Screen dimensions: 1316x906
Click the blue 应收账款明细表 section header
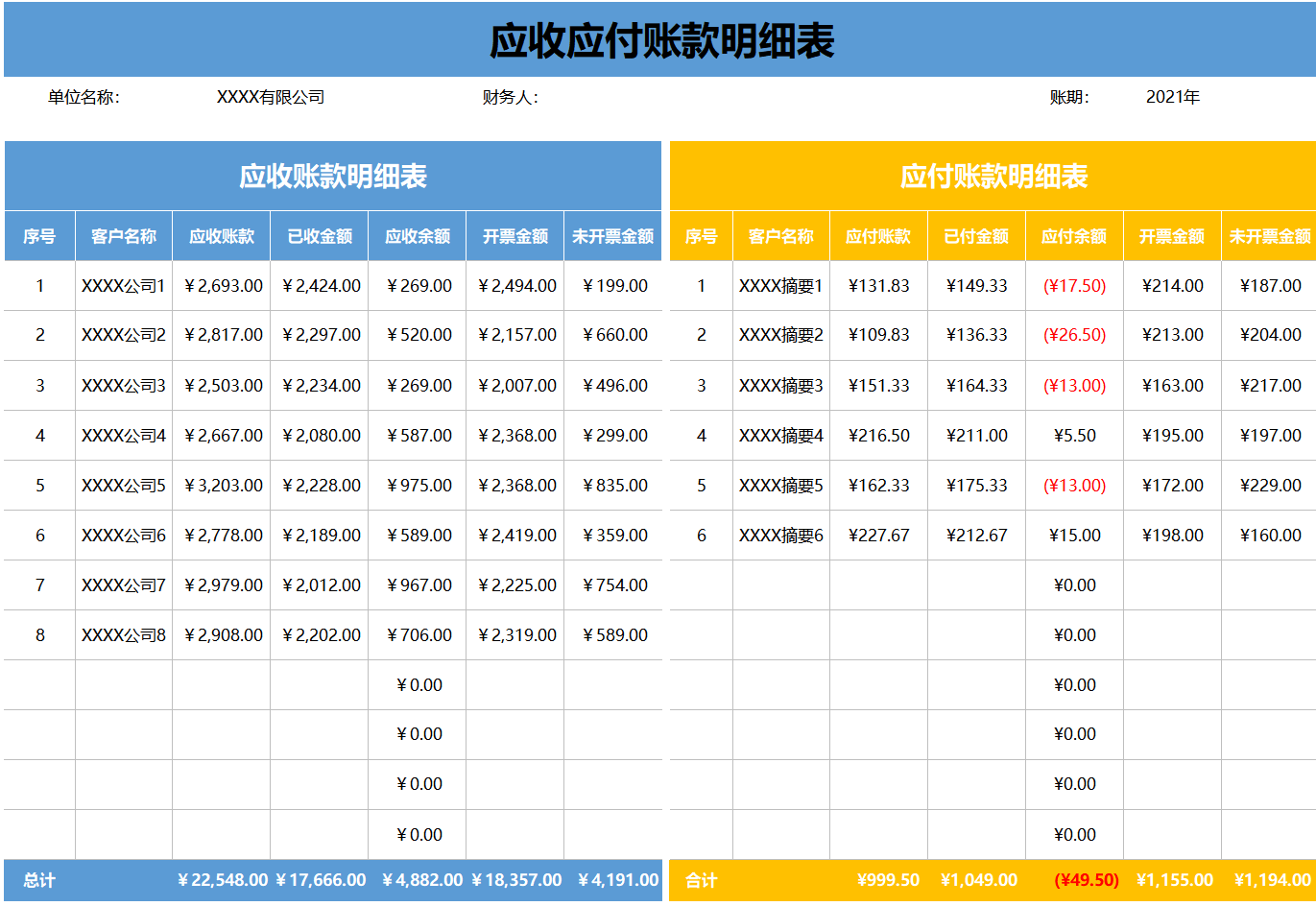333,176
